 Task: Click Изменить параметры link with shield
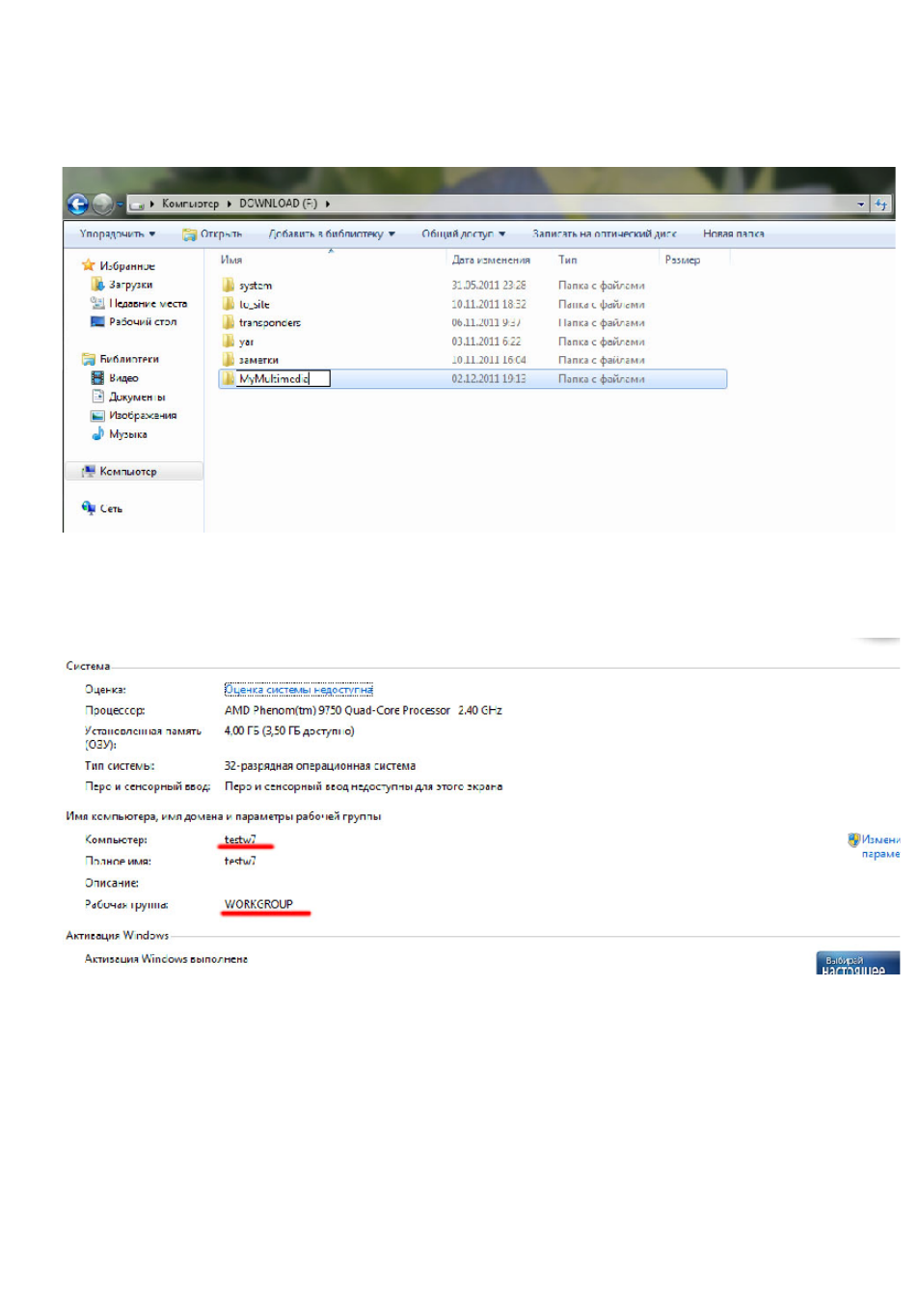880,846
